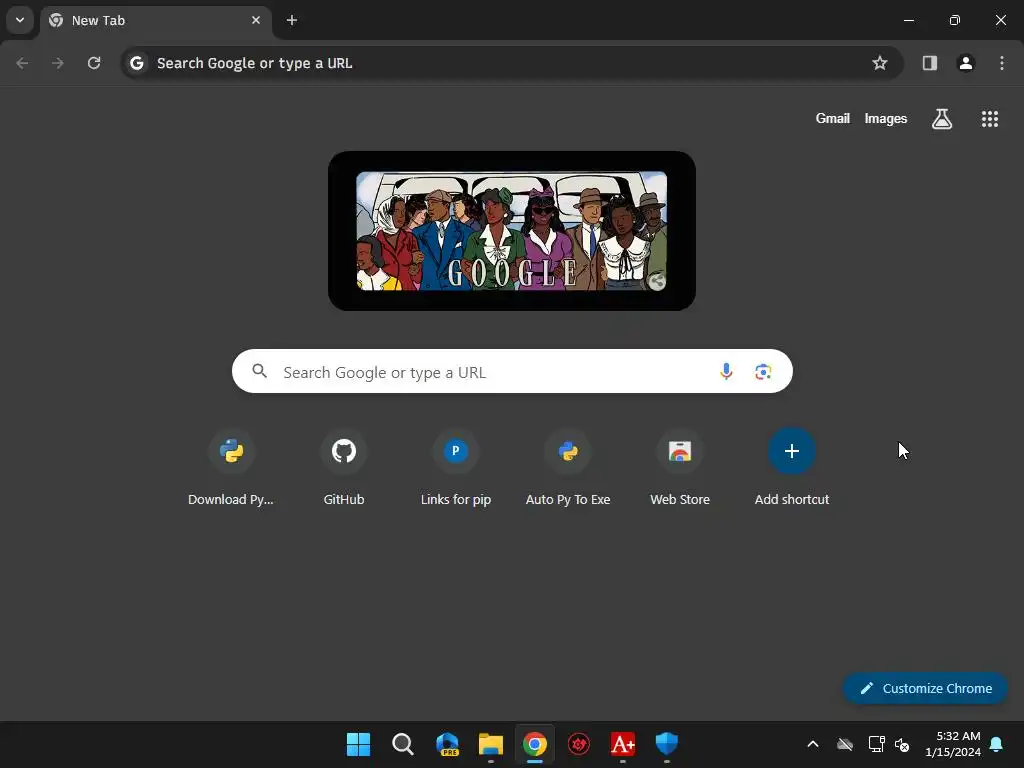
Task: Open Windows Security shield icon
Action: (667, 744)
